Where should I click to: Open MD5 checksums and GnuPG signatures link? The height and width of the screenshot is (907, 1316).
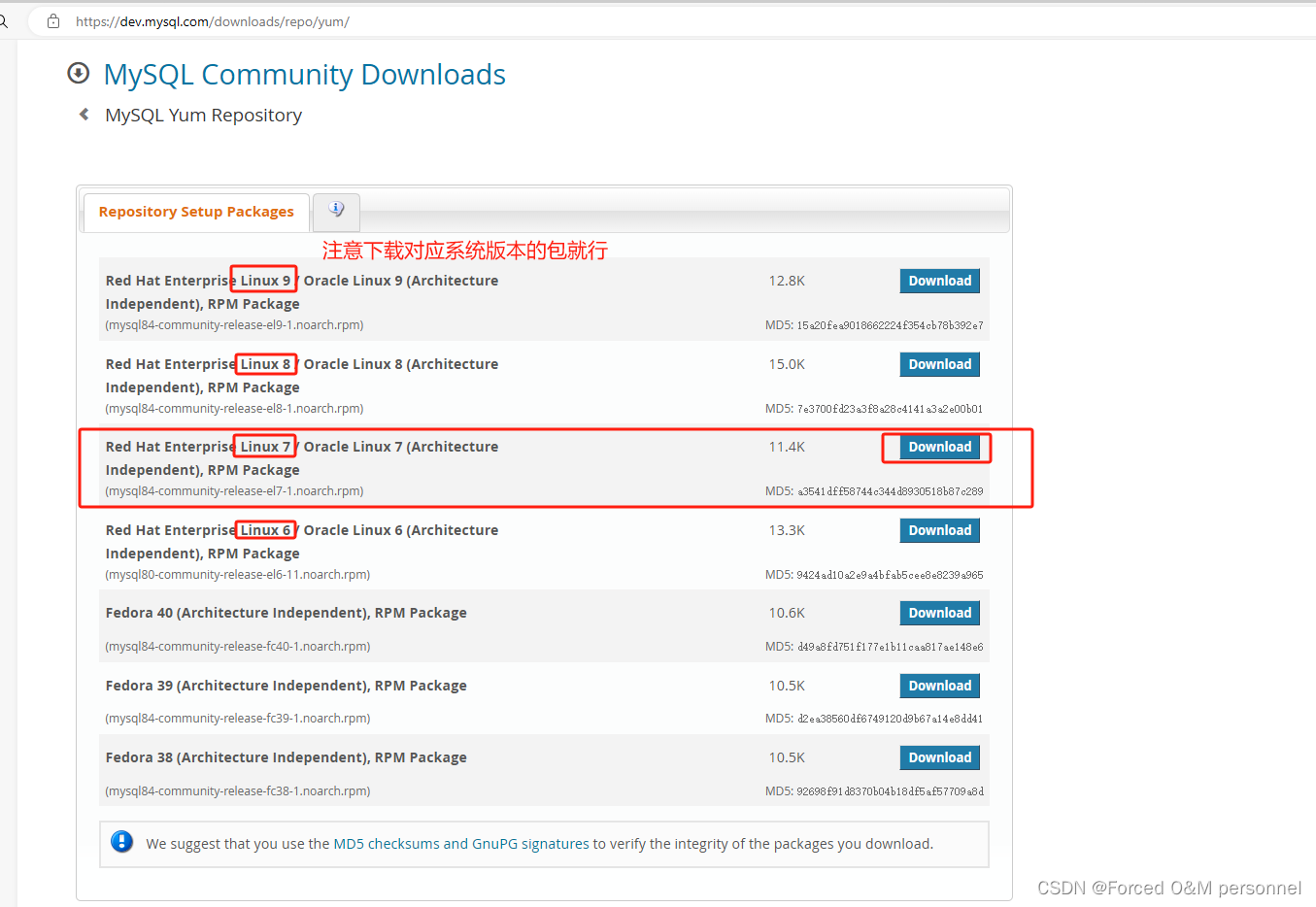tap(461, 844)
